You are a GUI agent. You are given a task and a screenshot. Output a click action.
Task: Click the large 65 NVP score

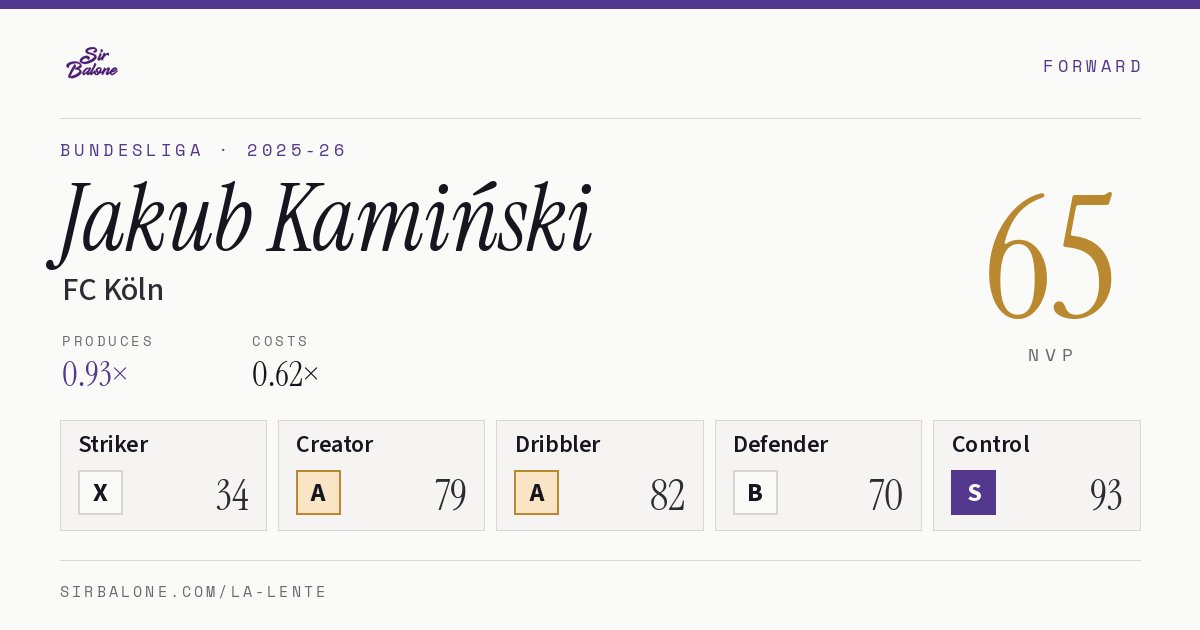click(1050, 256)
